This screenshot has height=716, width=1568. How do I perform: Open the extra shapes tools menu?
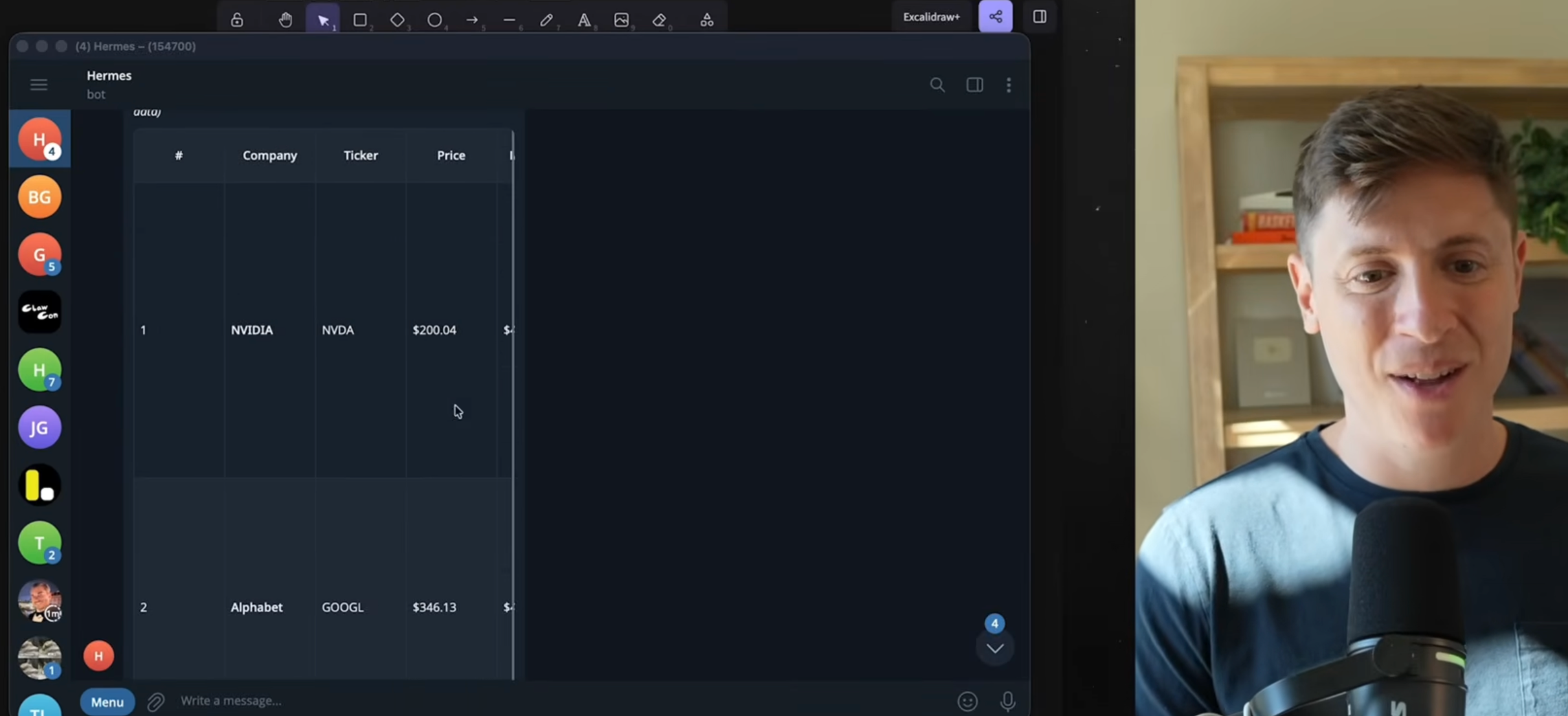(x=707, y=19)
